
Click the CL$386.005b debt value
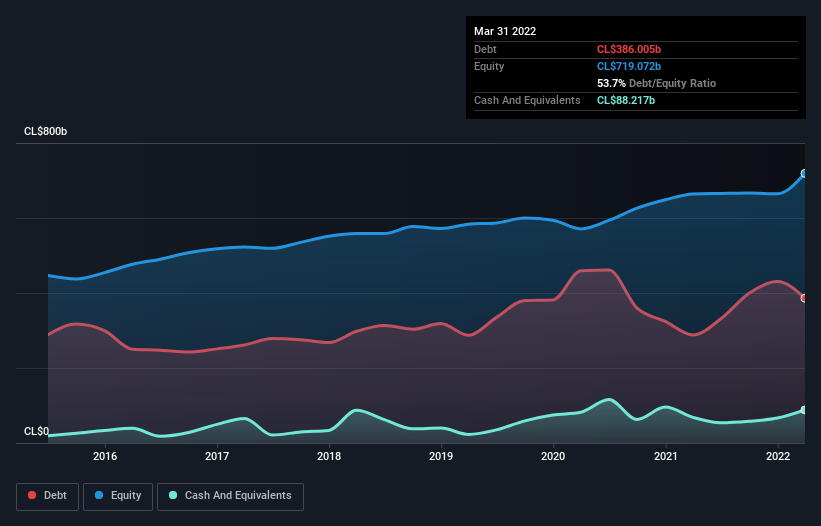tap(629, 49)
